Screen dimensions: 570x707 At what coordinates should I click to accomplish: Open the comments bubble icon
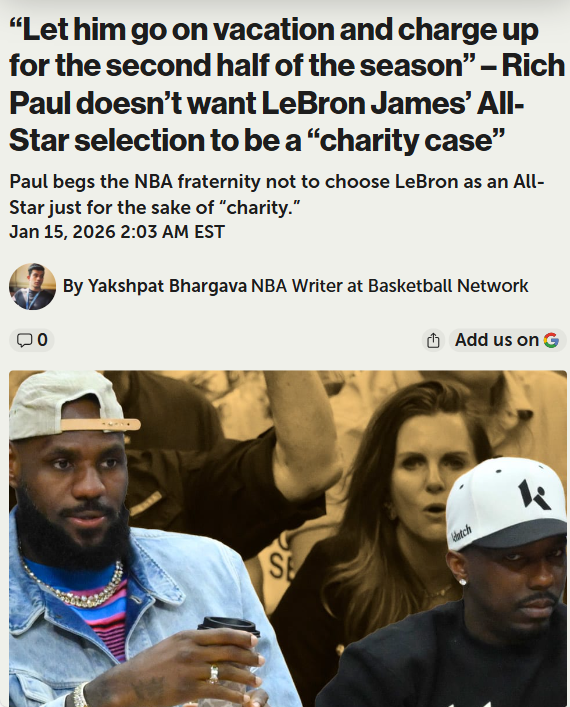[x=24, y=340]
